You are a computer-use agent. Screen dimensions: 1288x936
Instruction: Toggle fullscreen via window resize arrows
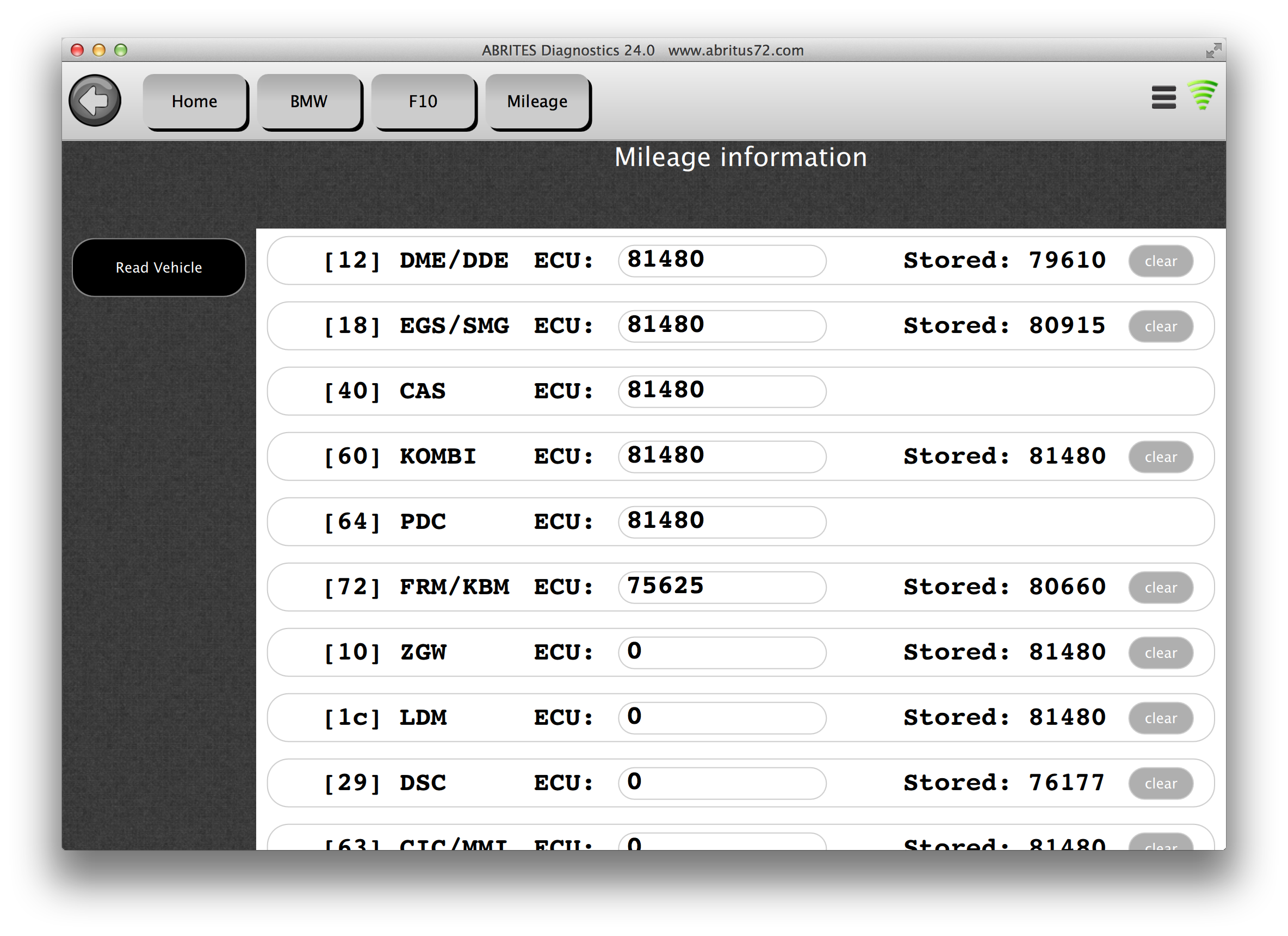click(x=1213, y=51)
